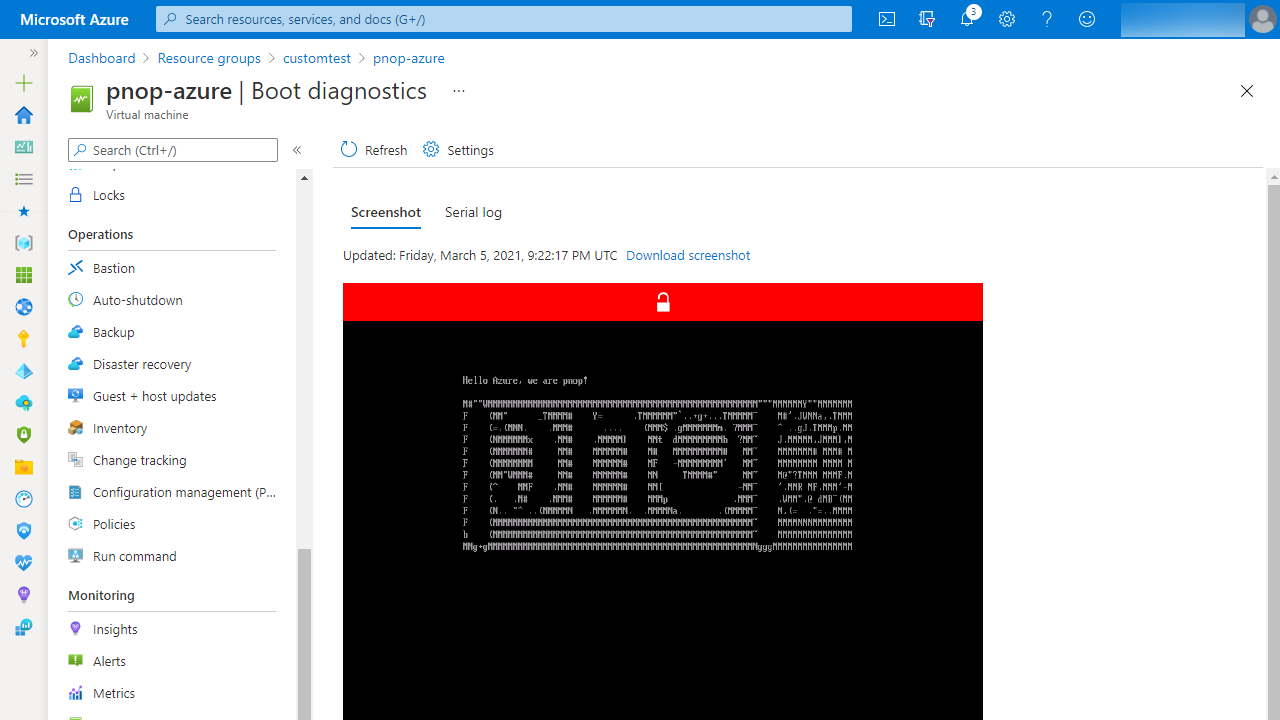
Task: Click the Alerts icon in Monitoring
Action: pos(76,661)
